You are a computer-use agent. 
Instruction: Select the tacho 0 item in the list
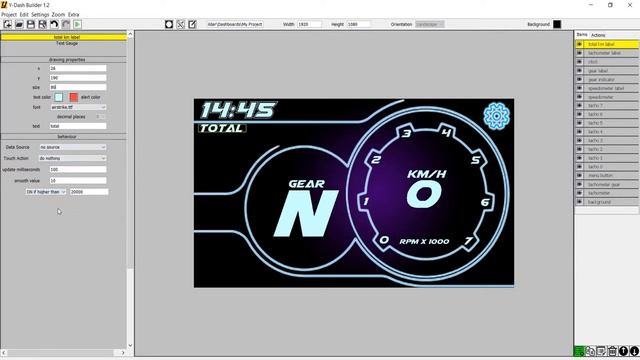(611, 167)
